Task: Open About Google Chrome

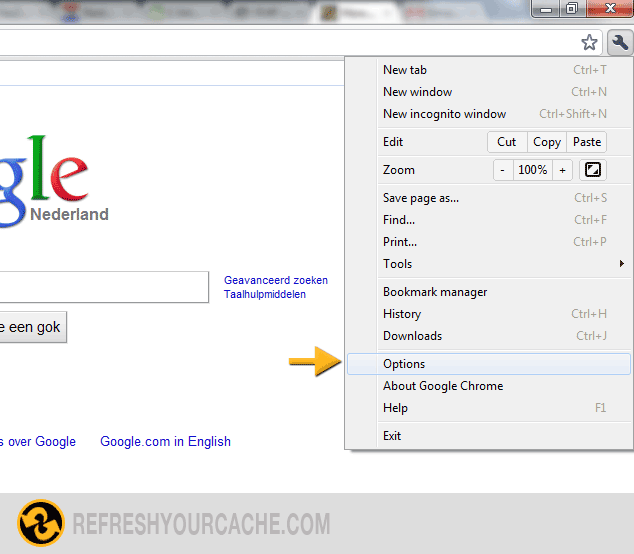Action: (488, 386)
